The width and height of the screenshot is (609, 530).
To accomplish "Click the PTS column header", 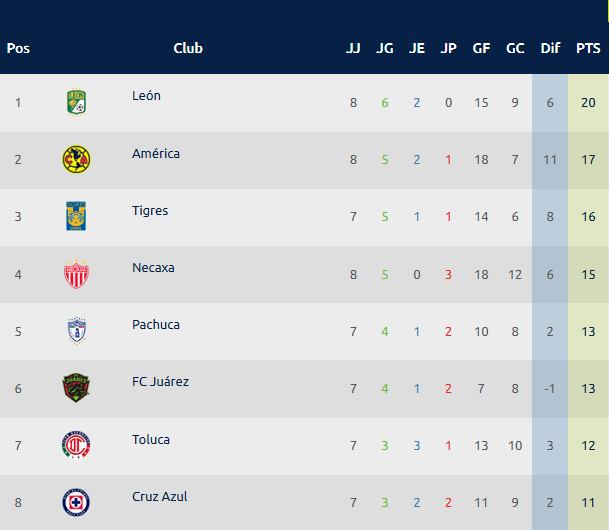I will (588, 48).
